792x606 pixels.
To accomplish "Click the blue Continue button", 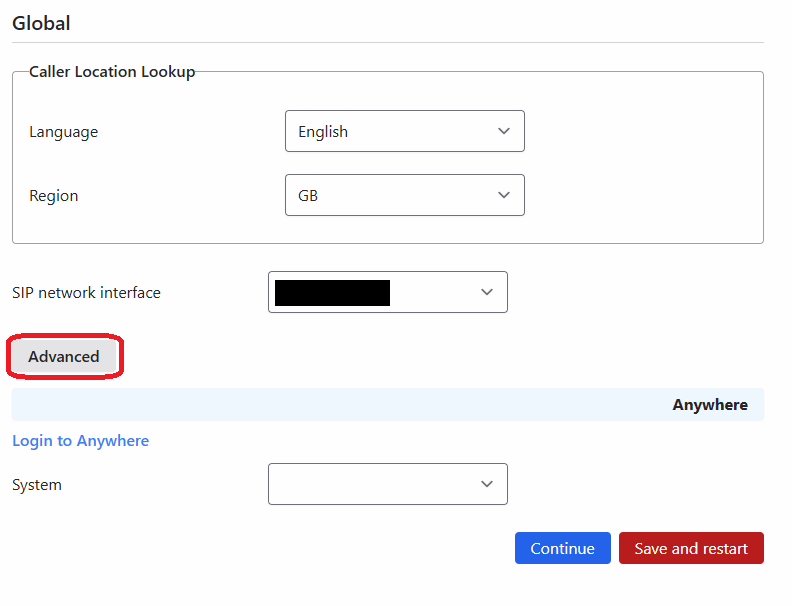I will point(562,548).
